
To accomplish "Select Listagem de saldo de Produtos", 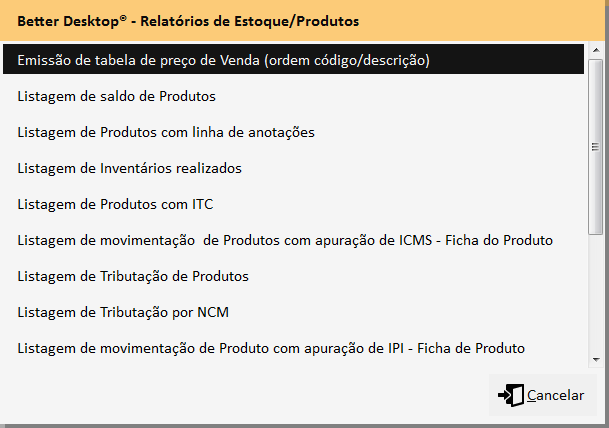I will pos(117,97).
